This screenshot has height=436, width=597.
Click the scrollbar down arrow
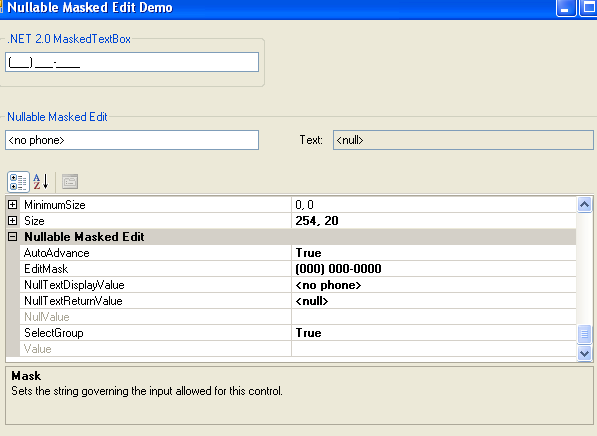584,353
